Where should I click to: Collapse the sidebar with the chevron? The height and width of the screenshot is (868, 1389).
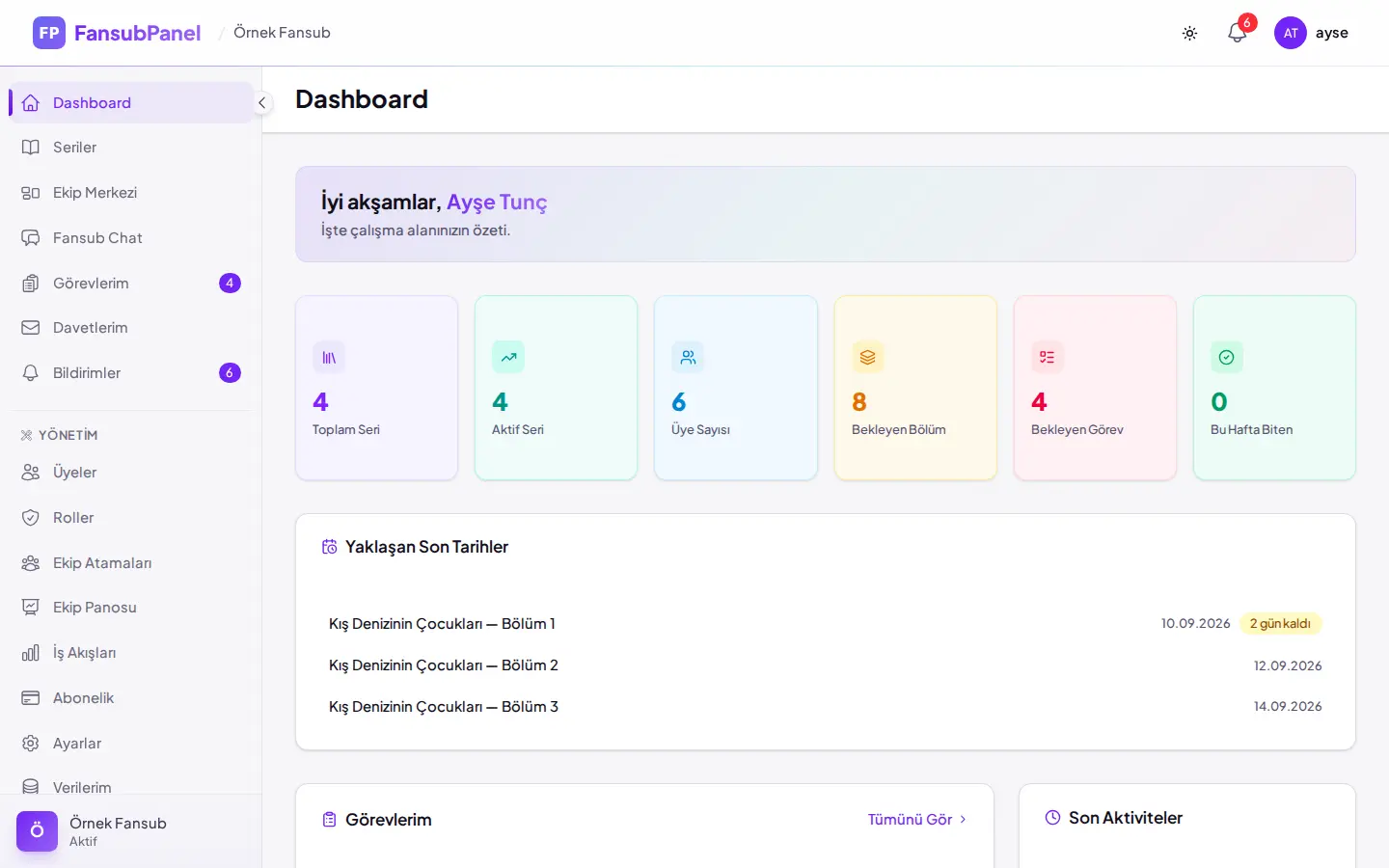click(261, 102)
